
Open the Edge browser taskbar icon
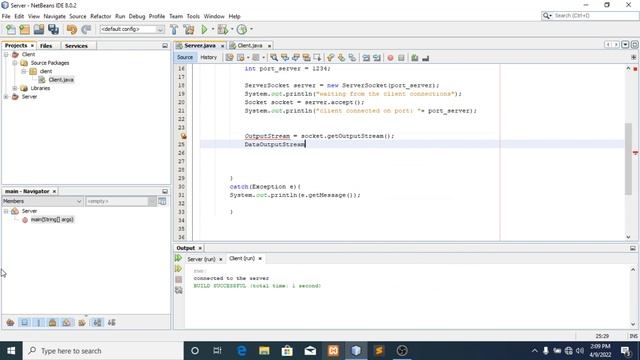(x=241, y=351)
